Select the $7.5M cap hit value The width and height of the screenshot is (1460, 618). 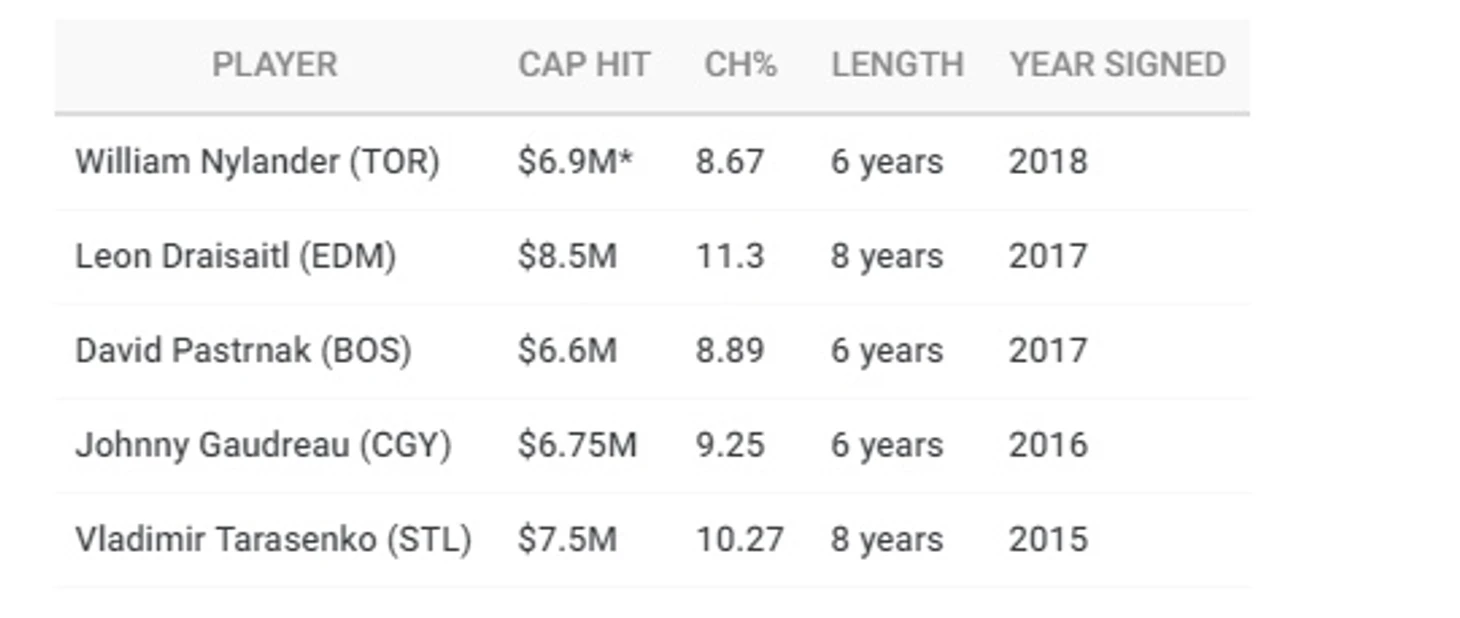[567, 540]
